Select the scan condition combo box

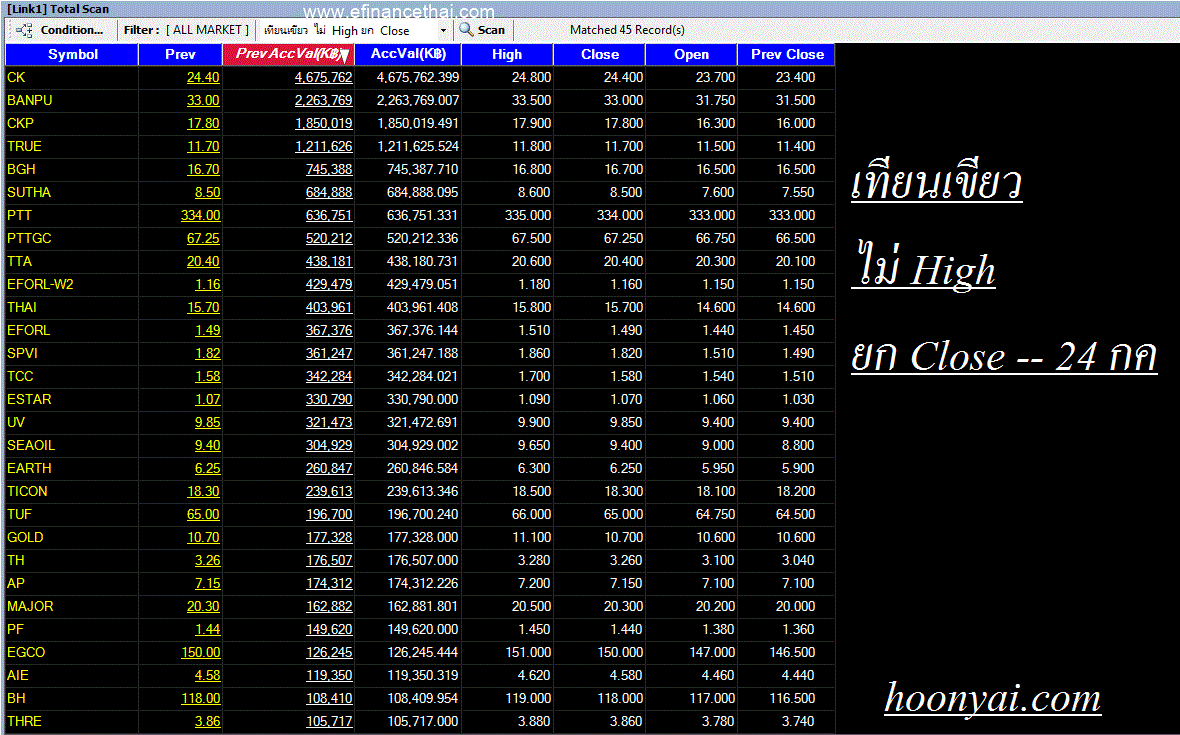point(355,31)
